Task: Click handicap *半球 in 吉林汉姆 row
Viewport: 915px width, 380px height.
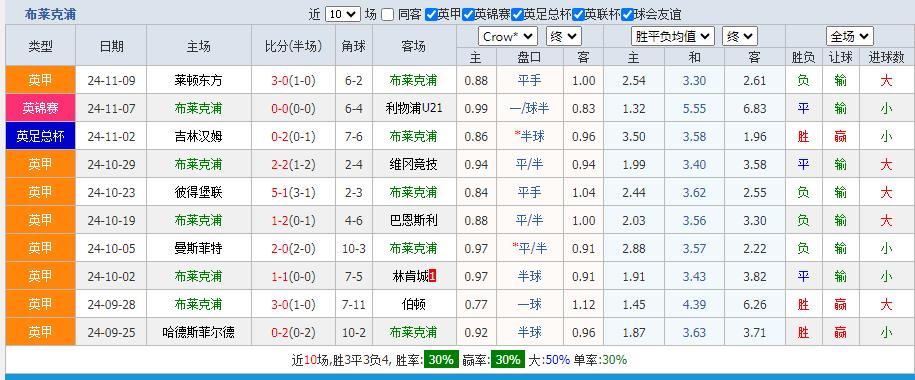Action: (x=529, y=136)
